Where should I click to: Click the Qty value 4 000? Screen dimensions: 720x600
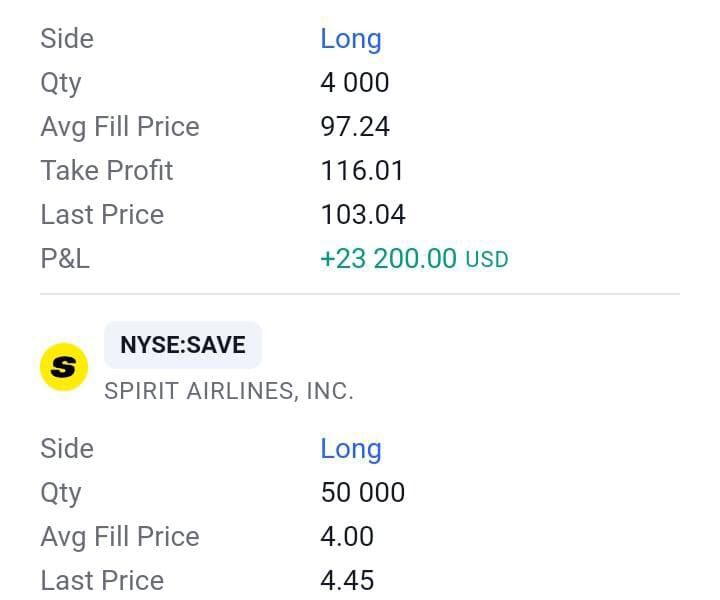pyautogui.click(x=355, y=83)
